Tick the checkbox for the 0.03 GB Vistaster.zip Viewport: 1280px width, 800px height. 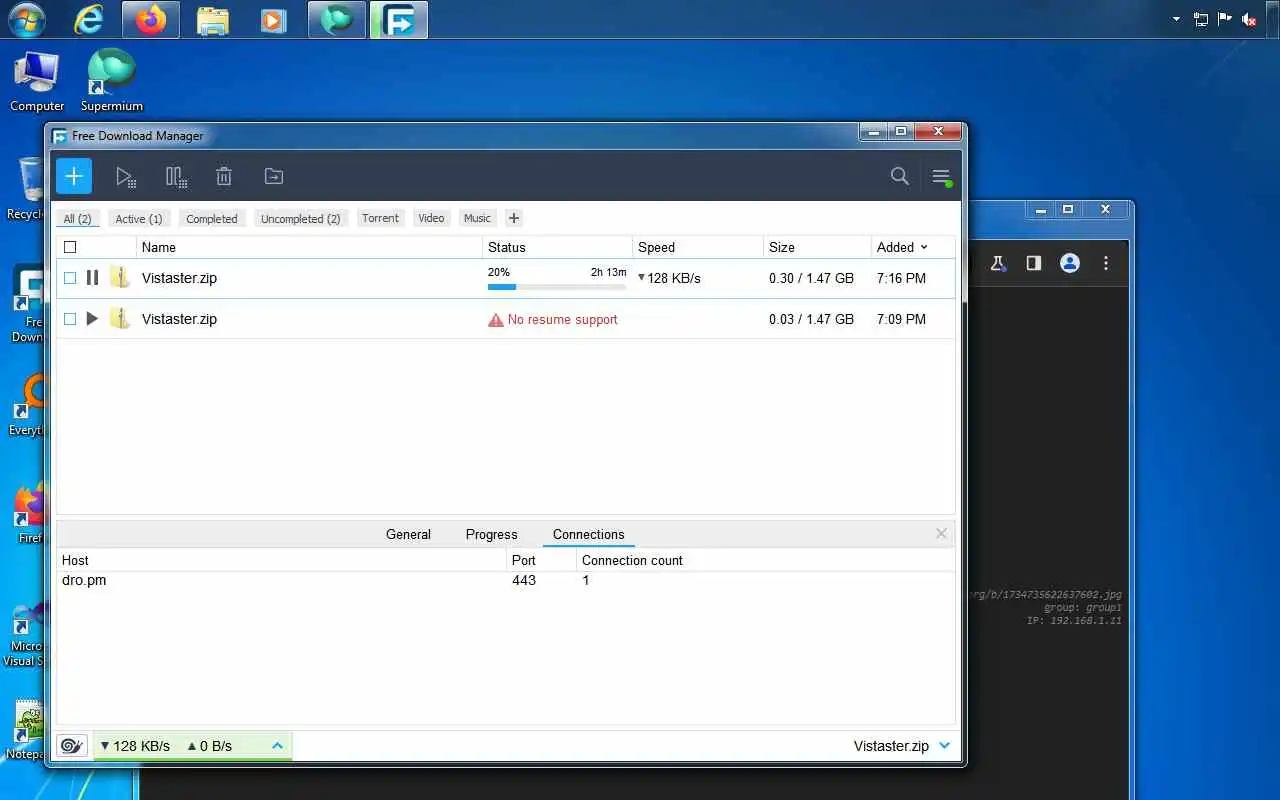[x=70, y=319]
